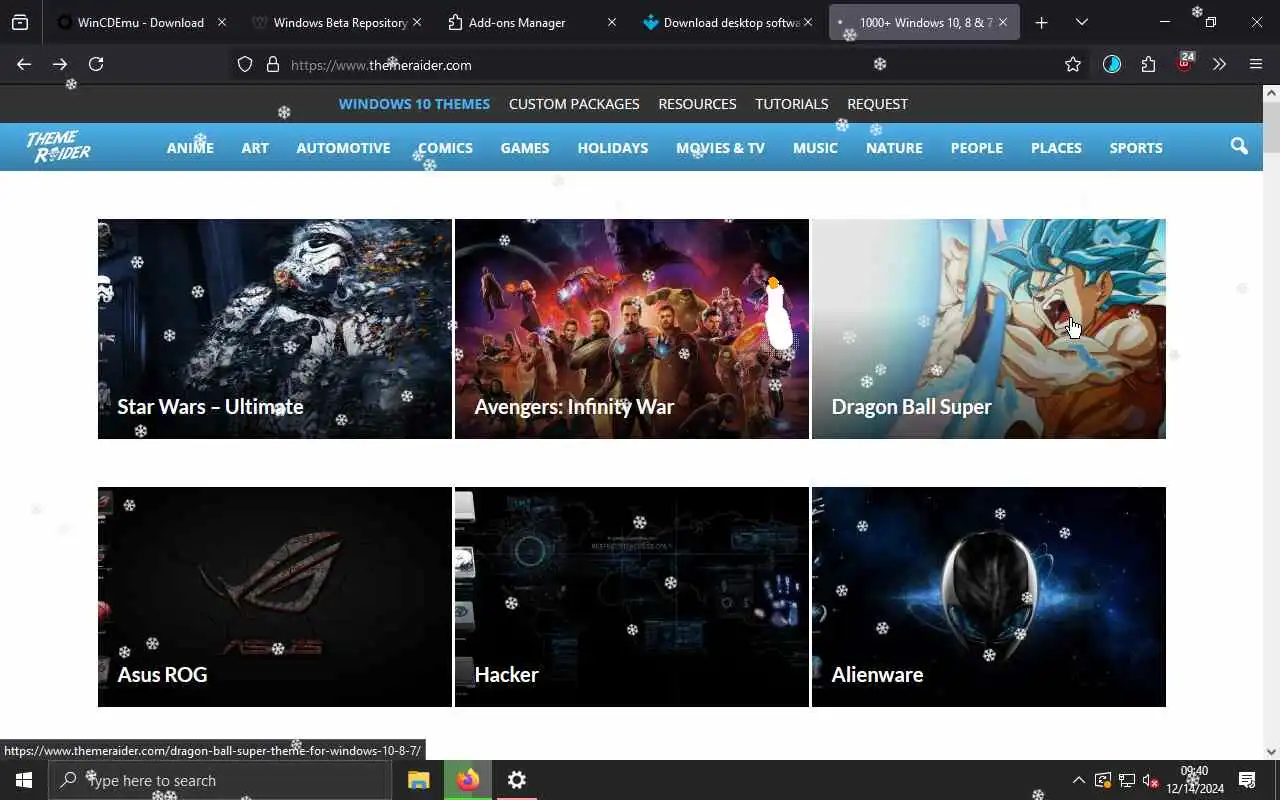
Task: Show site security padlock info
Action: pos(272,64)
